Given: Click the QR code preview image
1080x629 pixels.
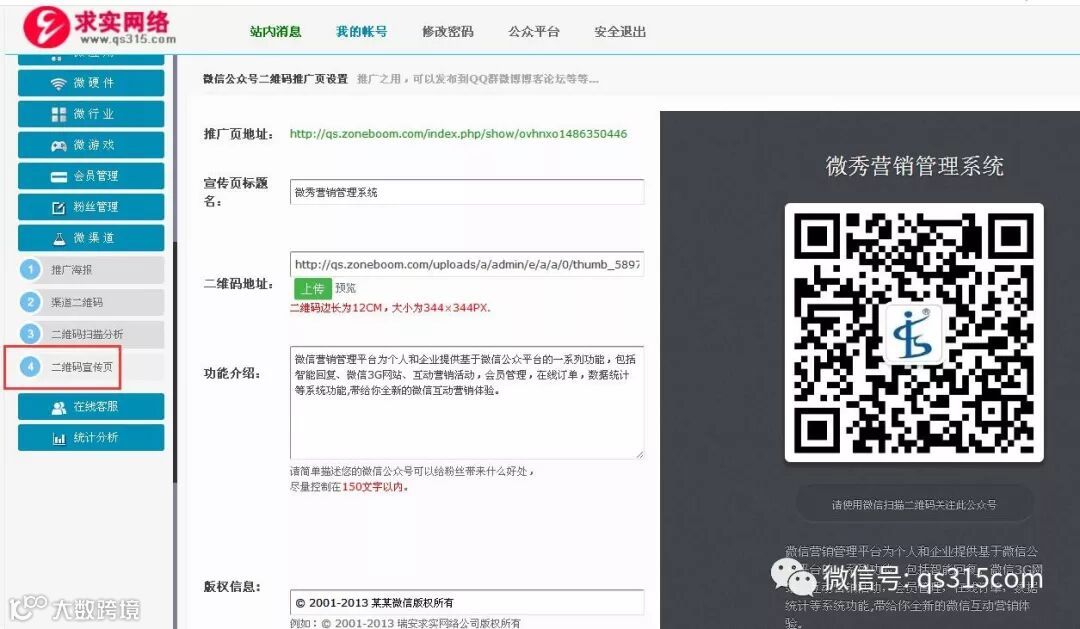Looking at the screenshot, I should pyautogui.click(x=914, y=333).
